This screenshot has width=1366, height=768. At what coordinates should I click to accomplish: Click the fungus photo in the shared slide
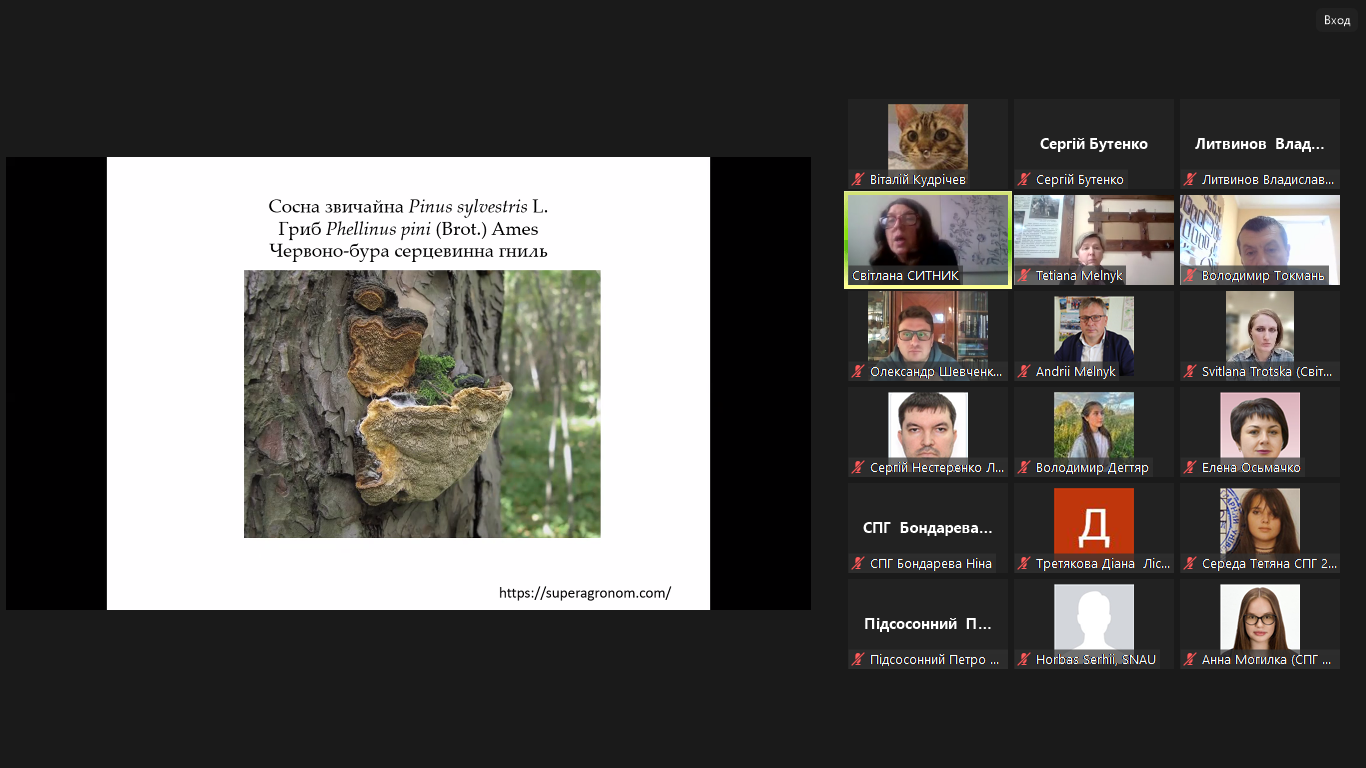coord(422,404)
